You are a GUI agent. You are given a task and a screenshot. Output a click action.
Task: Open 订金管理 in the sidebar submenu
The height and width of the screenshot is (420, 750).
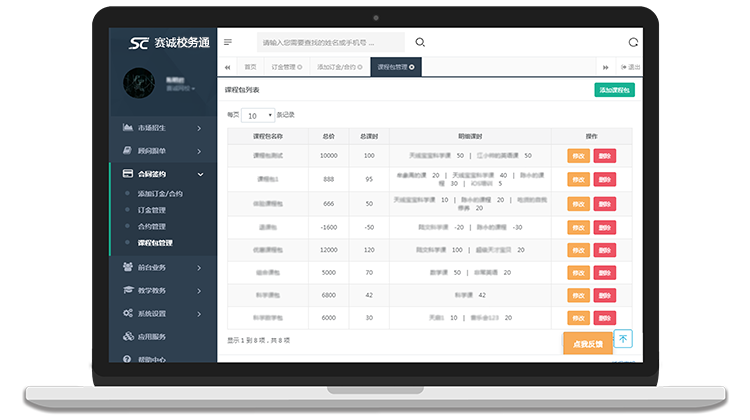[x=152, y=210]
